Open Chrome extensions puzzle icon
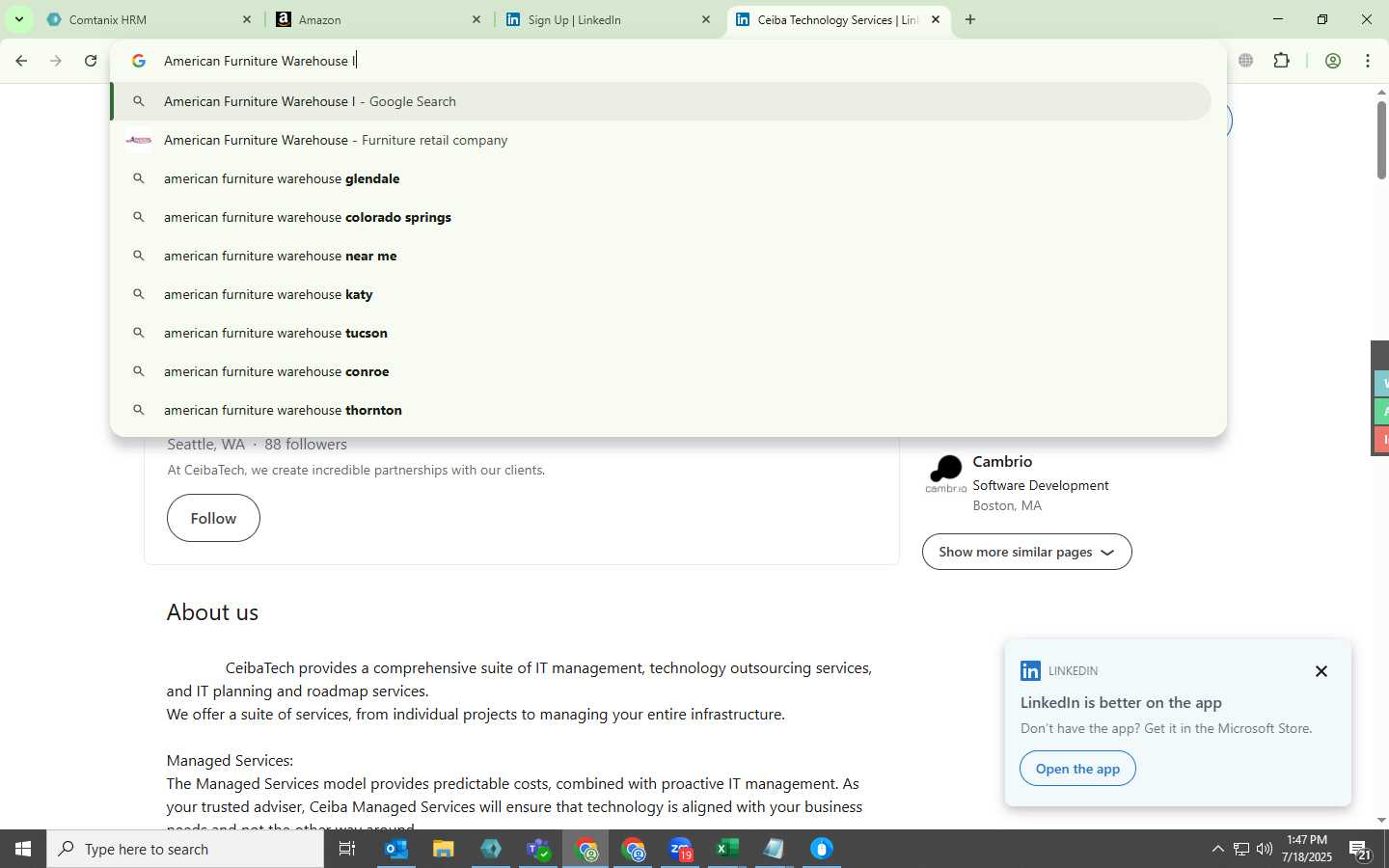This screenshot has height=868, width=1389. pyautogui.click(x=1281, y=61)
